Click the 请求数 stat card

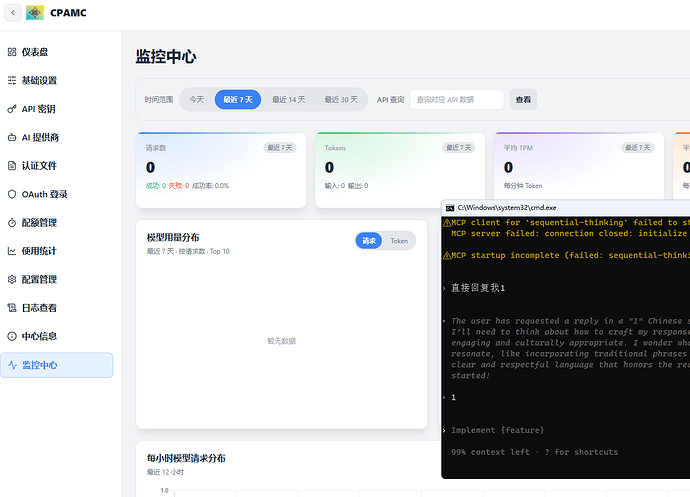click(221, 170)
